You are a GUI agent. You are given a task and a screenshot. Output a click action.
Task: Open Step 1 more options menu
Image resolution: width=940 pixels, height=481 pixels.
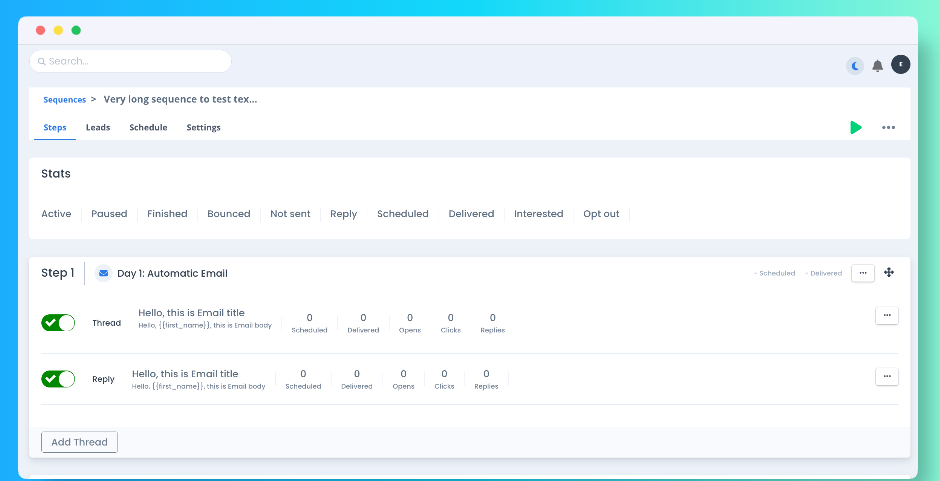pos(863,273)
